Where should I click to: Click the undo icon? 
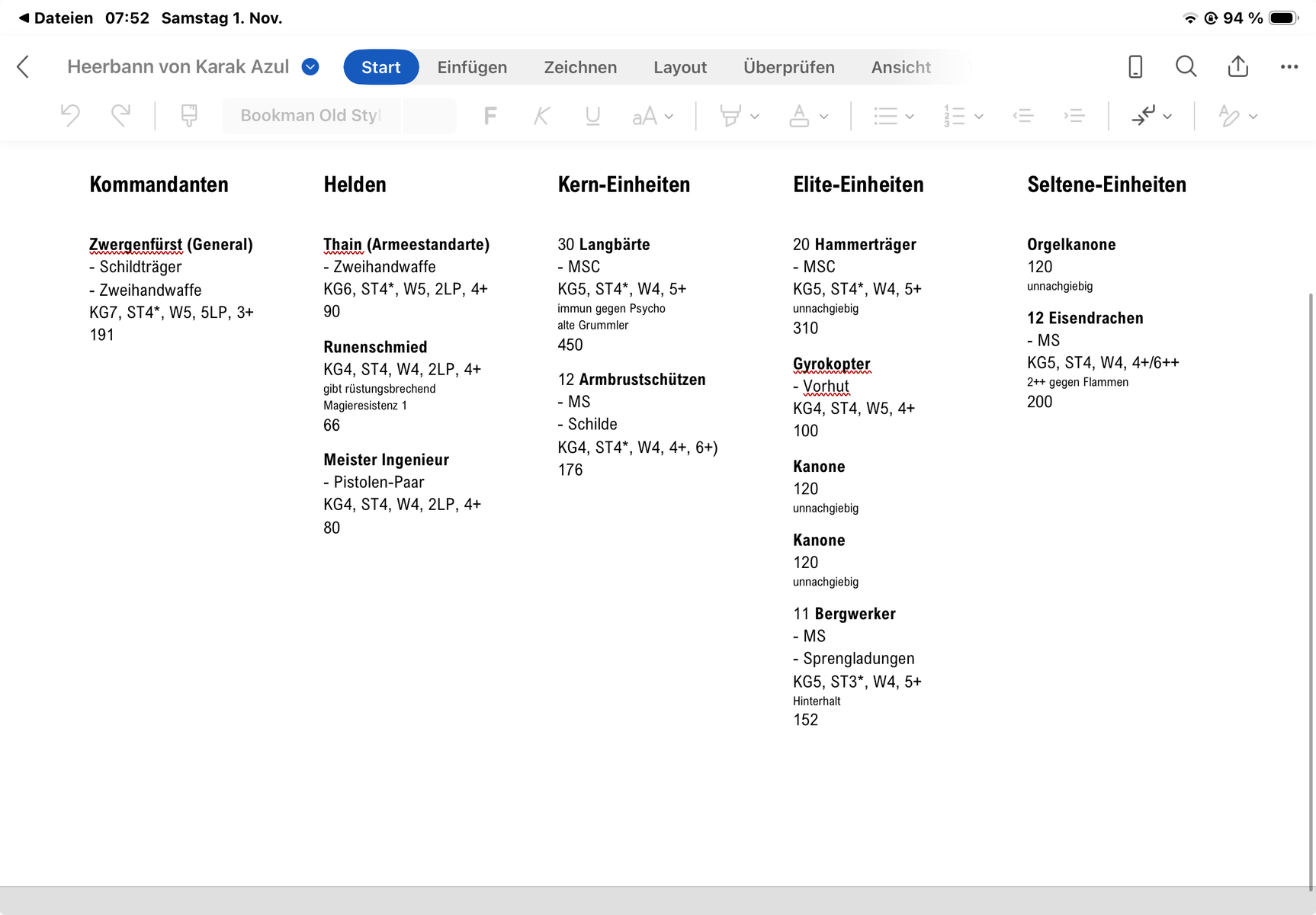(70, 115)
